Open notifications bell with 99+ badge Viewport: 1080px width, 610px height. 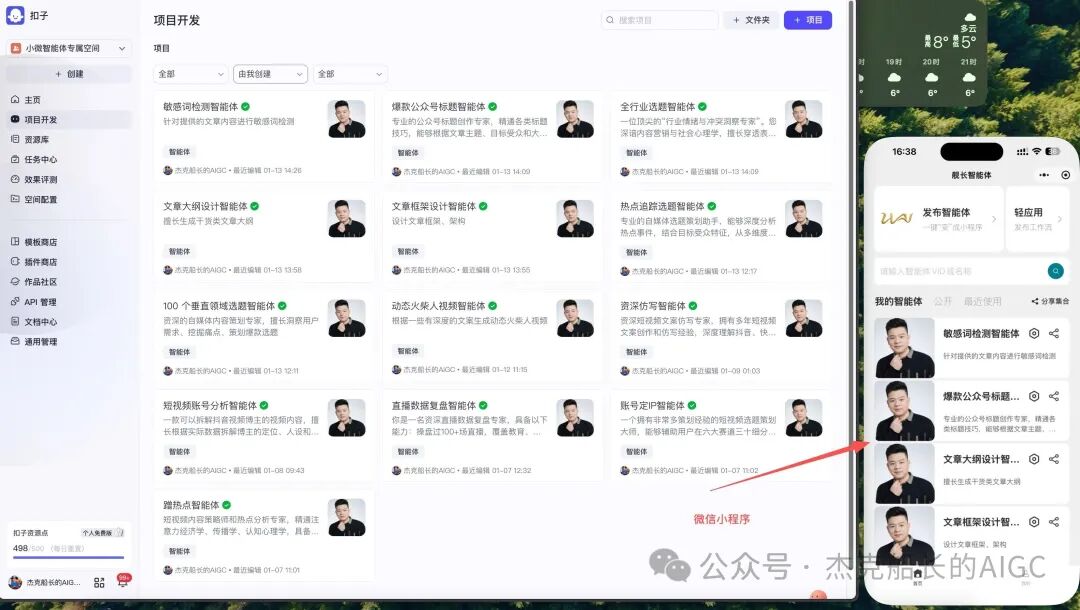click(123, 581)
